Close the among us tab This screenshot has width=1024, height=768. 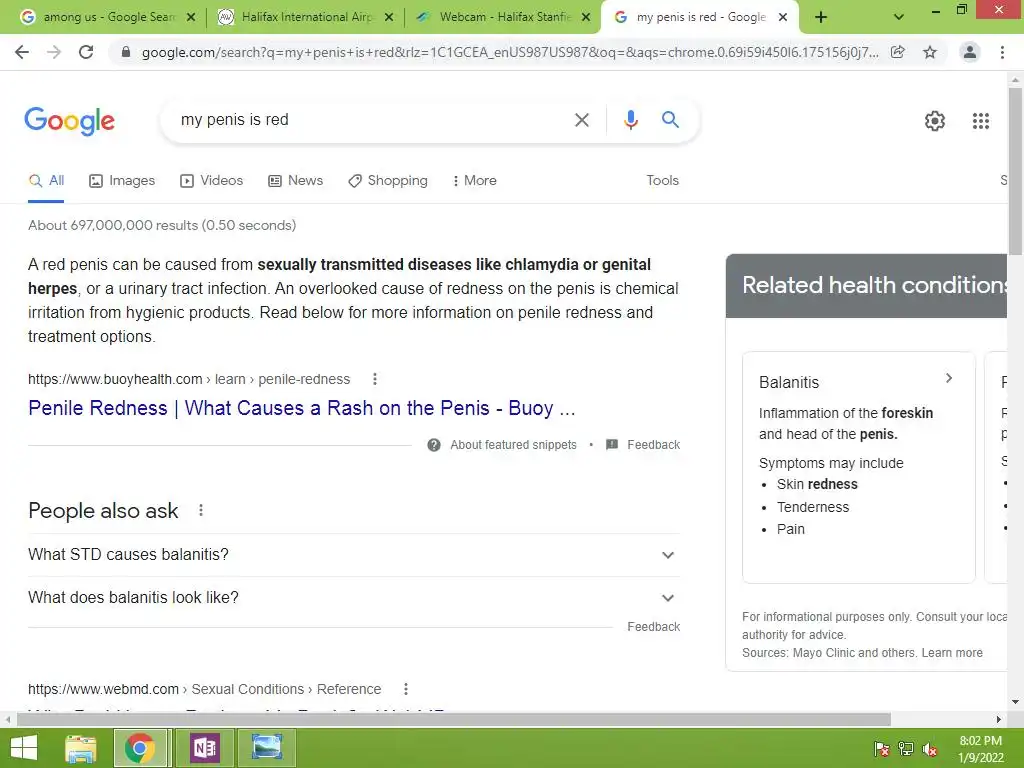[x=191, y=17]
